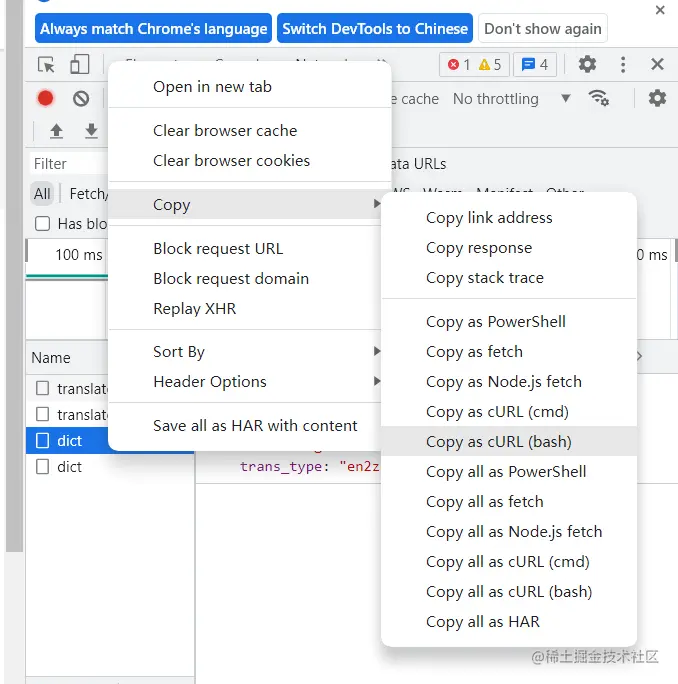Open the DevTools three-dot menu
Image resolution: width=678 pixels, height=684 pixels.
coord(623,65)
